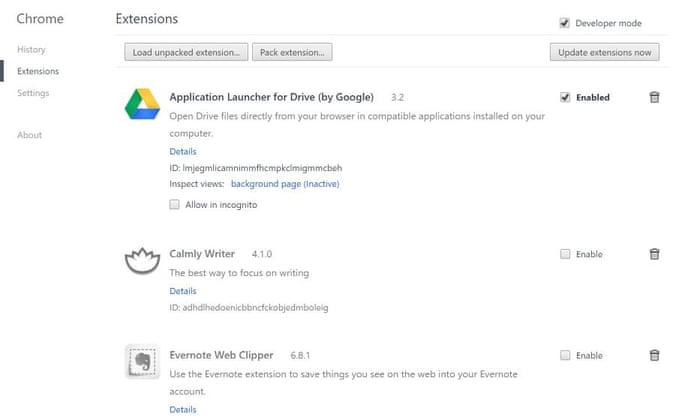Click the Google Drive extension icon
Viewport: 700px width, 420px height.
142,105
